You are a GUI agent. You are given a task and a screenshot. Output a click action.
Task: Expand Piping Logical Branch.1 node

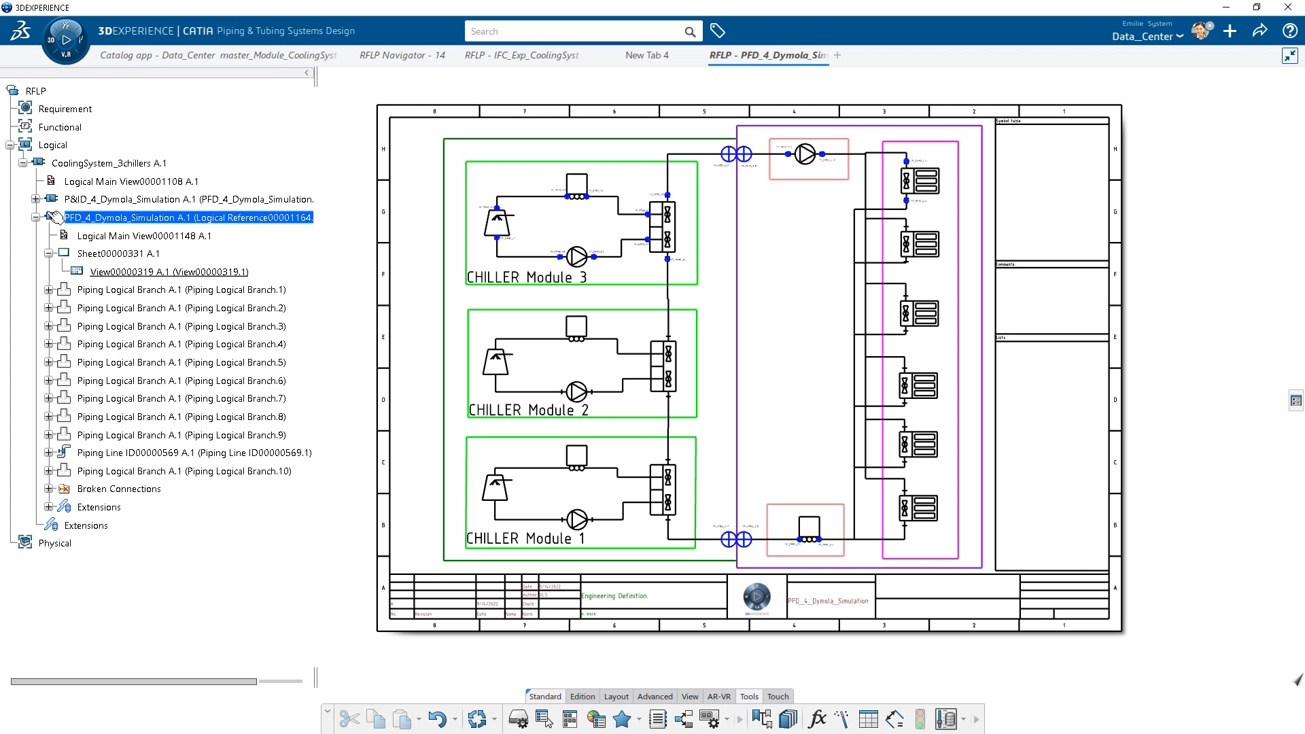pyautogui.click(x=49, y=290)
